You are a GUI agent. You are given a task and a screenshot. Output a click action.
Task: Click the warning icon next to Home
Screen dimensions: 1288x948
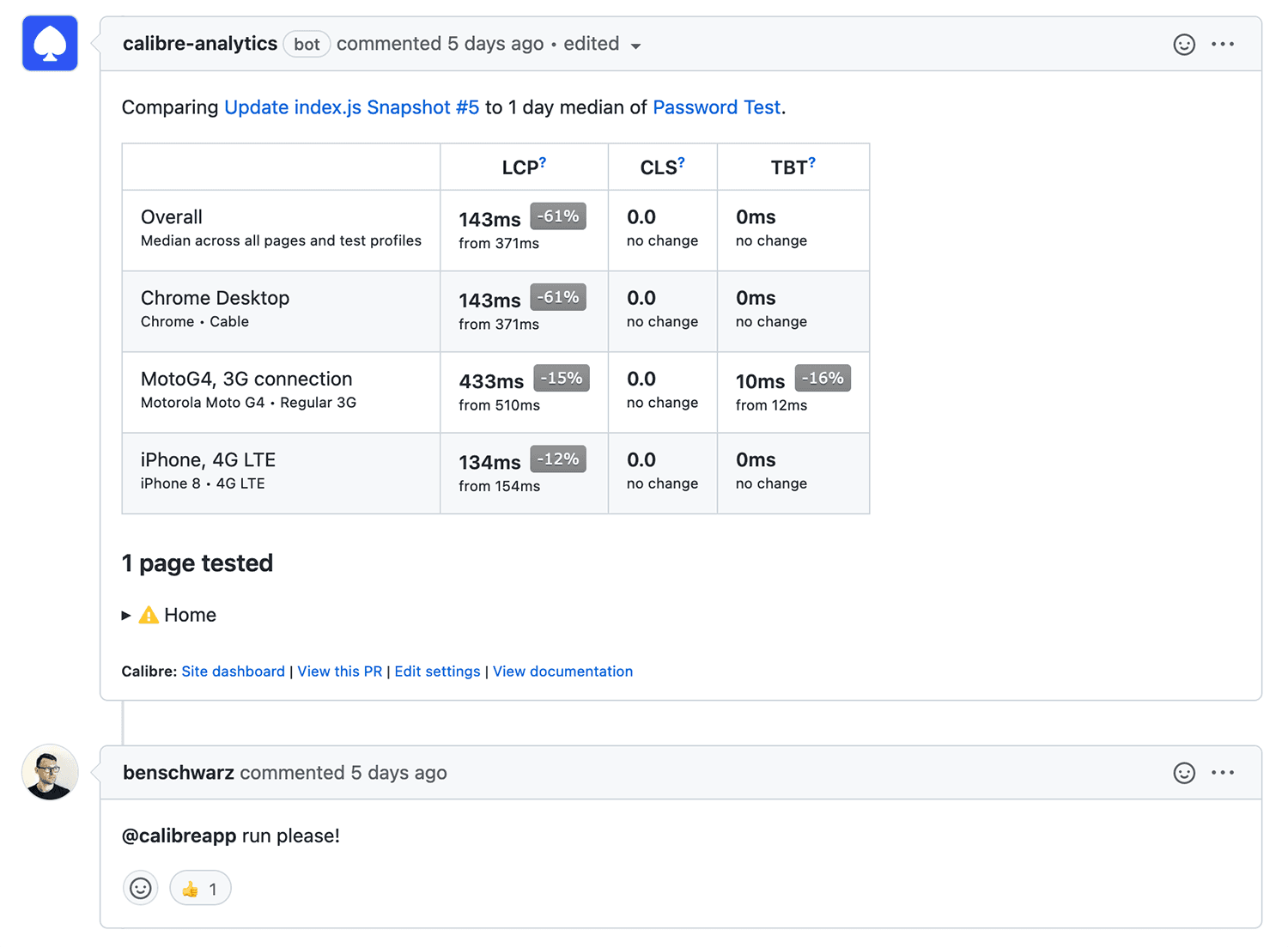click(148, 614)
